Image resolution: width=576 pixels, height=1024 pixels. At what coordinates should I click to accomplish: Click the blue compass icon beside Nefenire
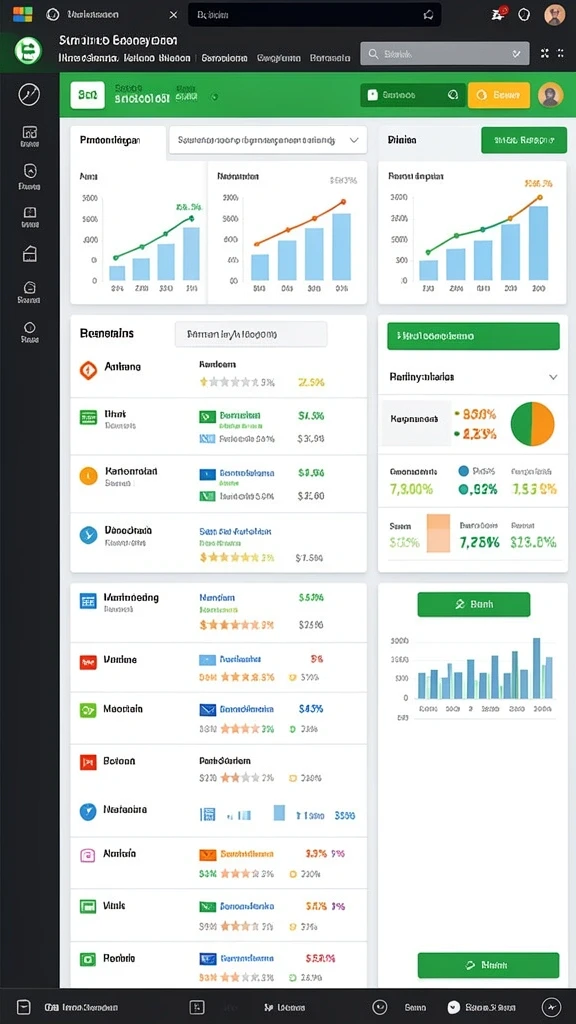tap(88, 812)
